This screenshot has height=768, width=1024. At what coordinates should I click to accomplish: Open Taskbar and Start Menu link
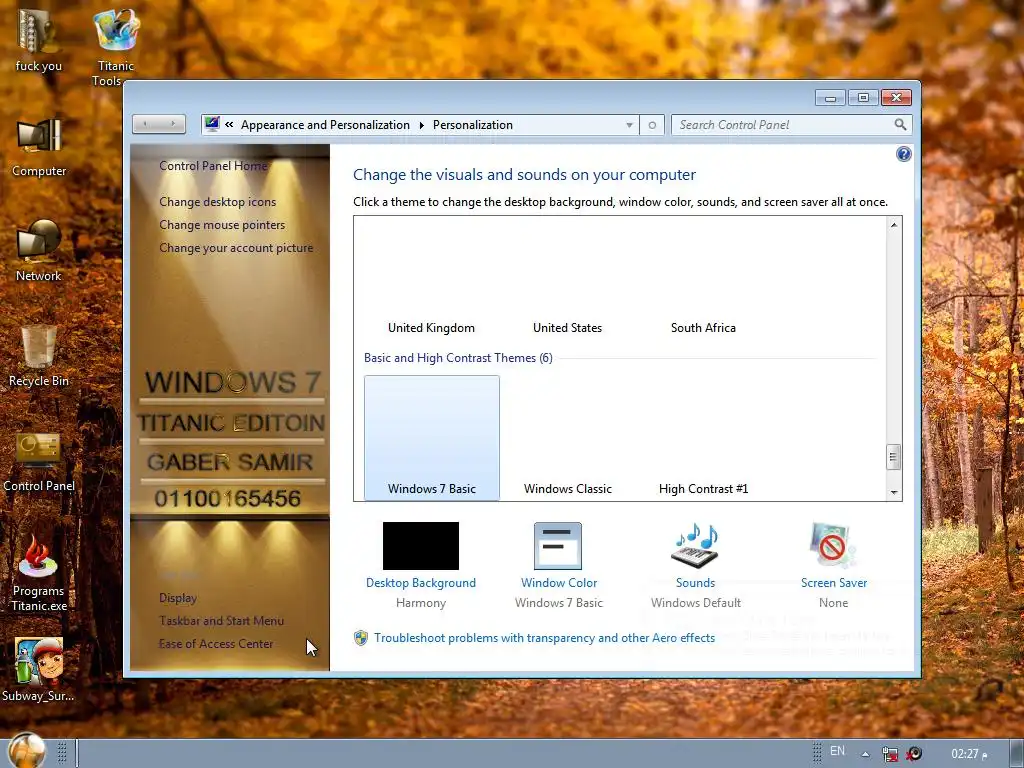221,620
